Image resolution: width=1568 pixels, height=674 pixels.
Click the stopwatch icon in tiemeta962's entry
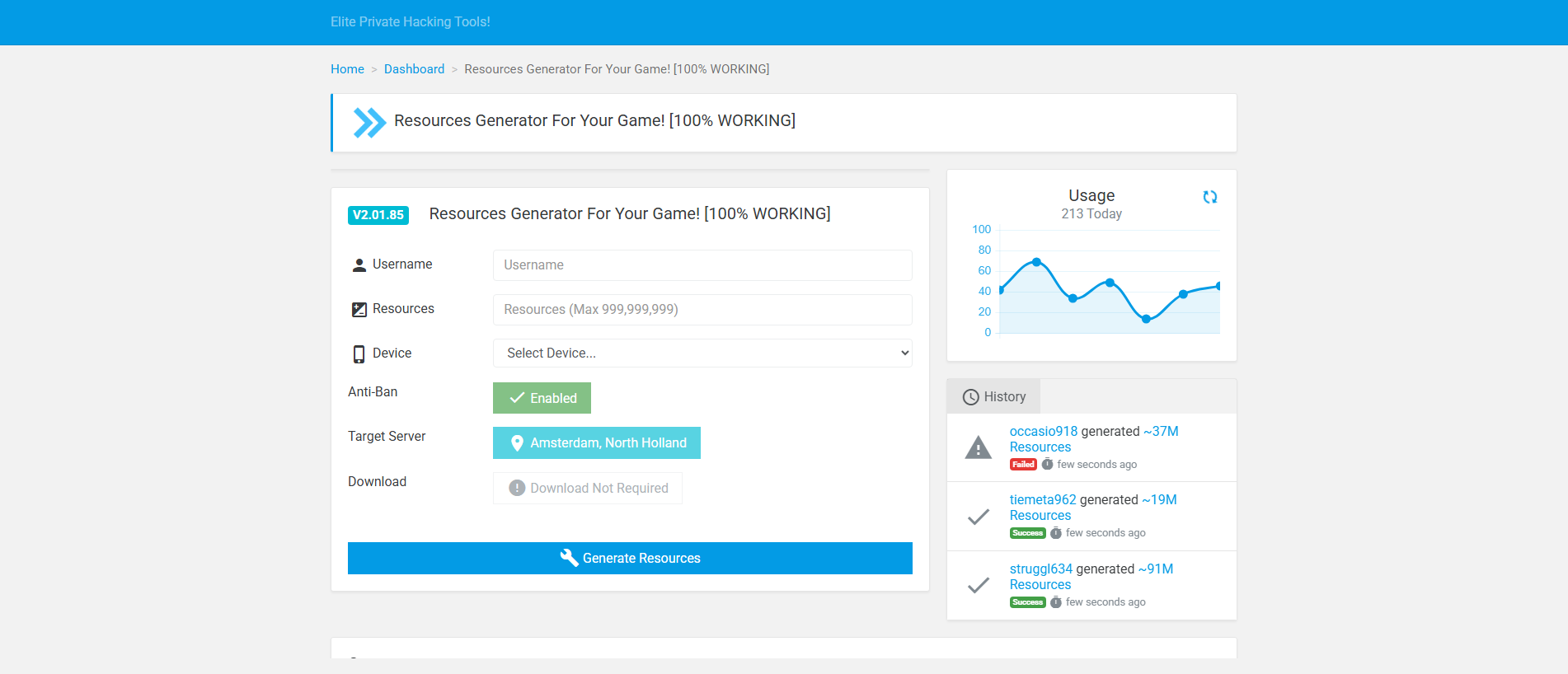[1056, 533]
